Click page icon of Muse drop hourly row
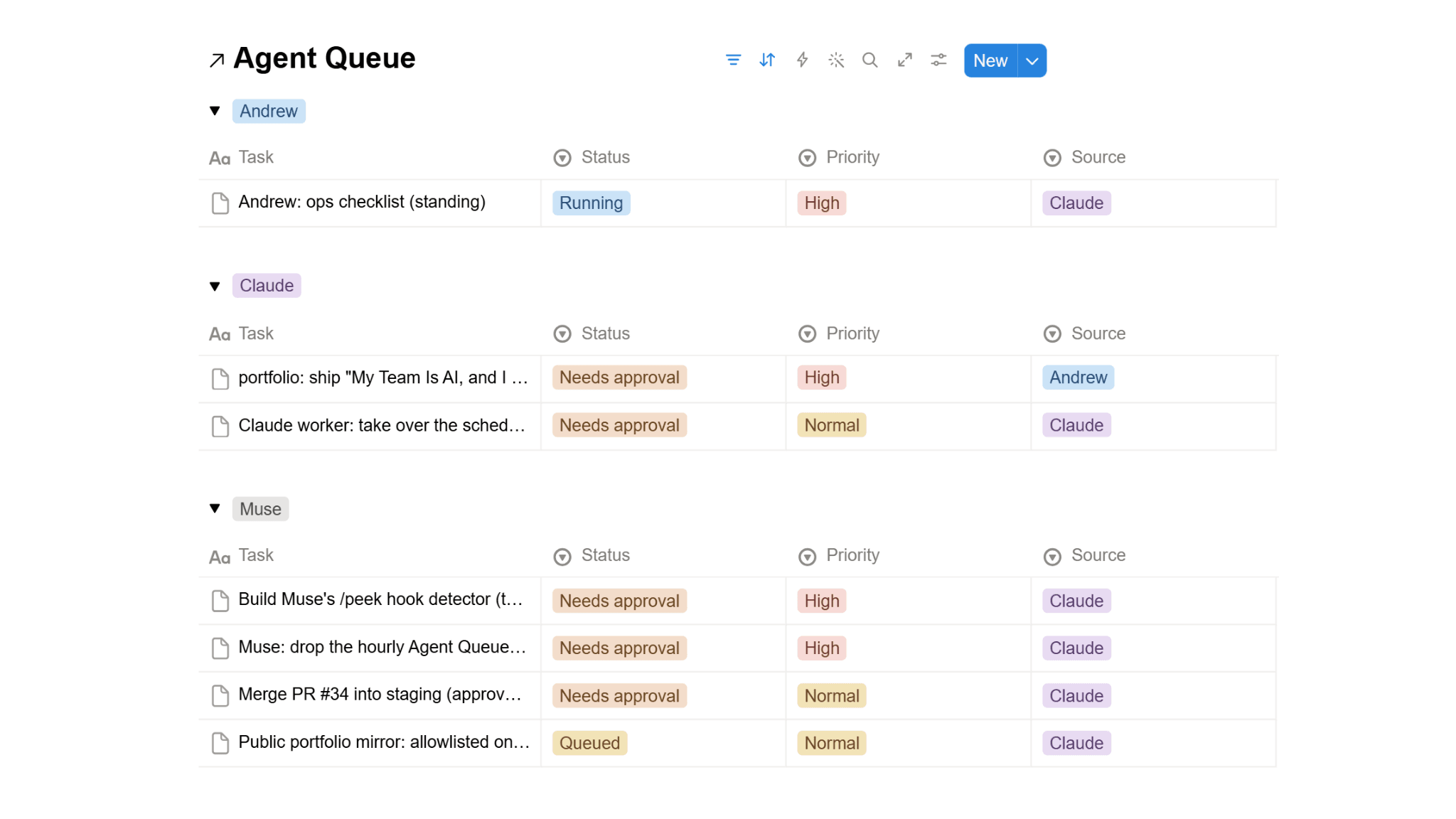 coord(220,648)
